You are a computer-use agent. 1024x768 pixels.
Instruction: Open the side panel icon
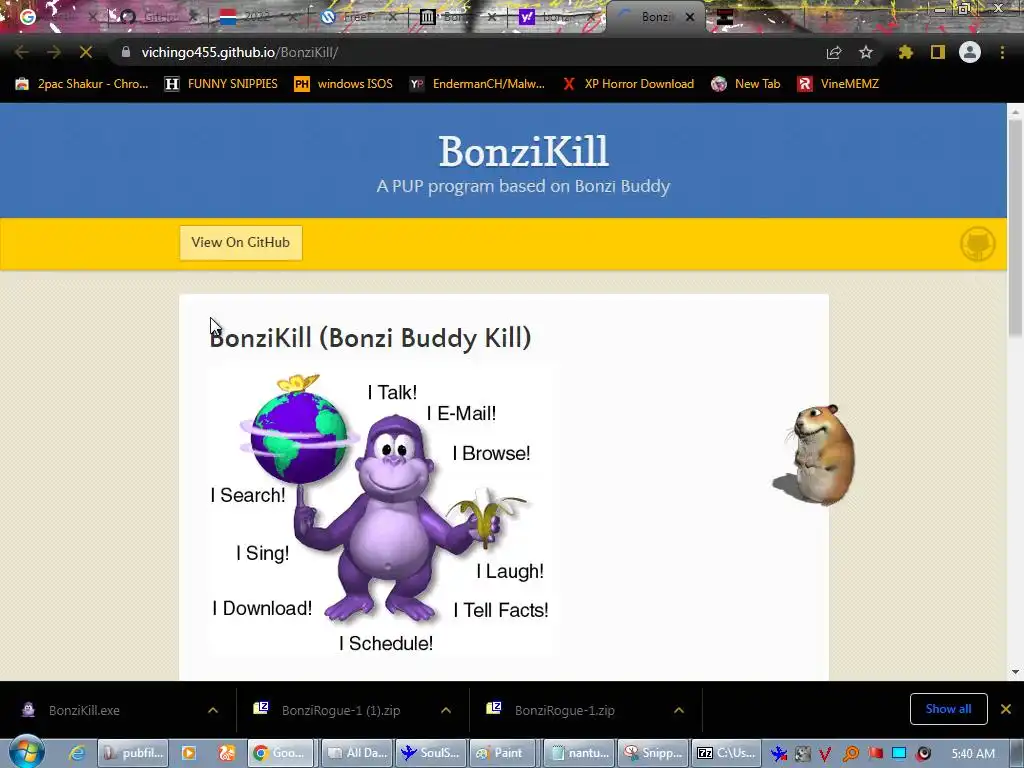[x=938, y=52]
